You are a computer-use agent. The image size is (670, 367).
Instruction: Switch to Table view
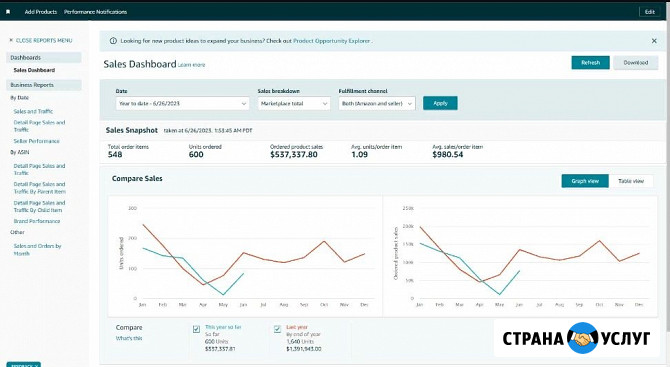[x=631, y=181]
